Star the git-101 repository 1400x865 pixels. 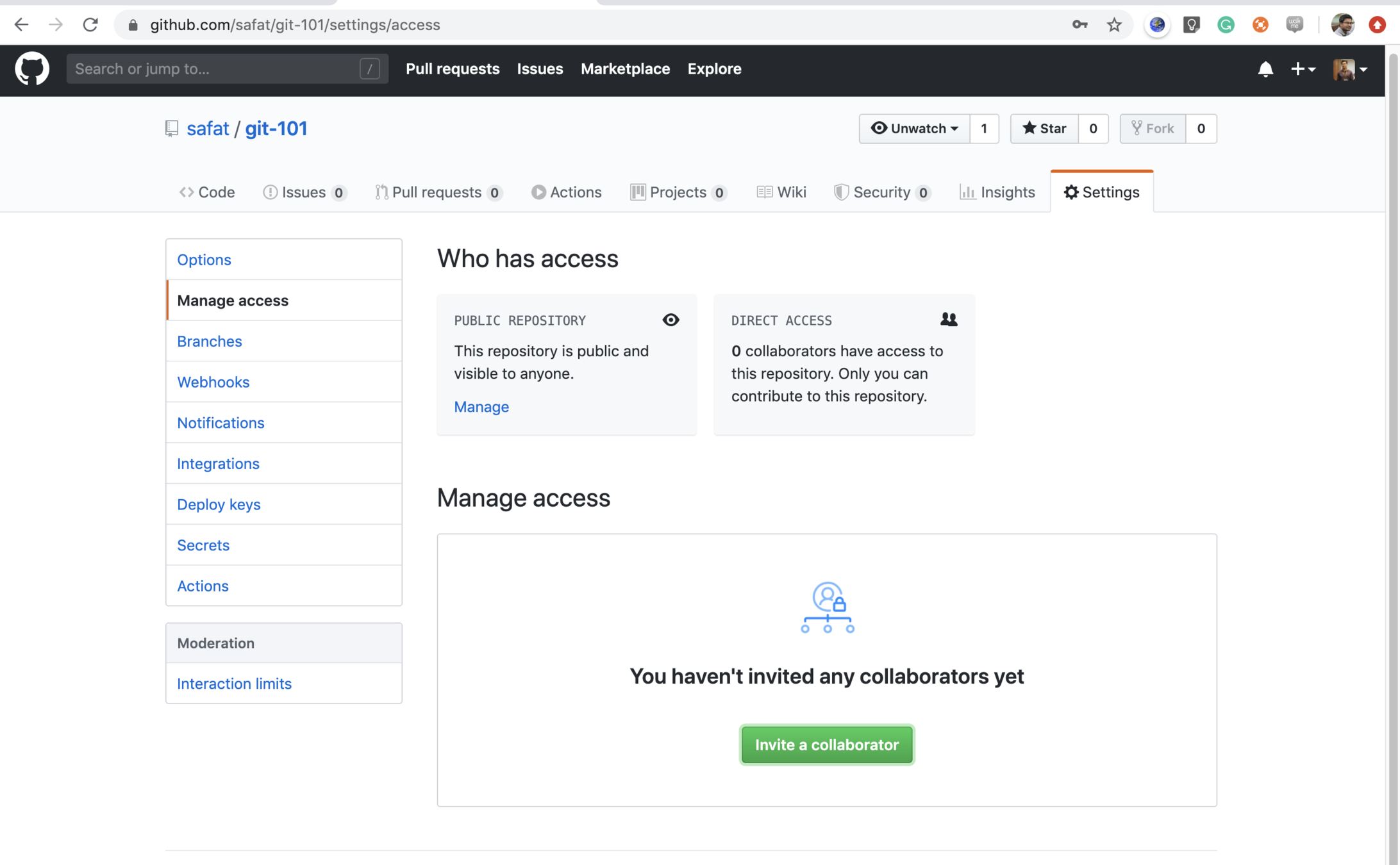pyautogui.click(x=1044, y=128)
